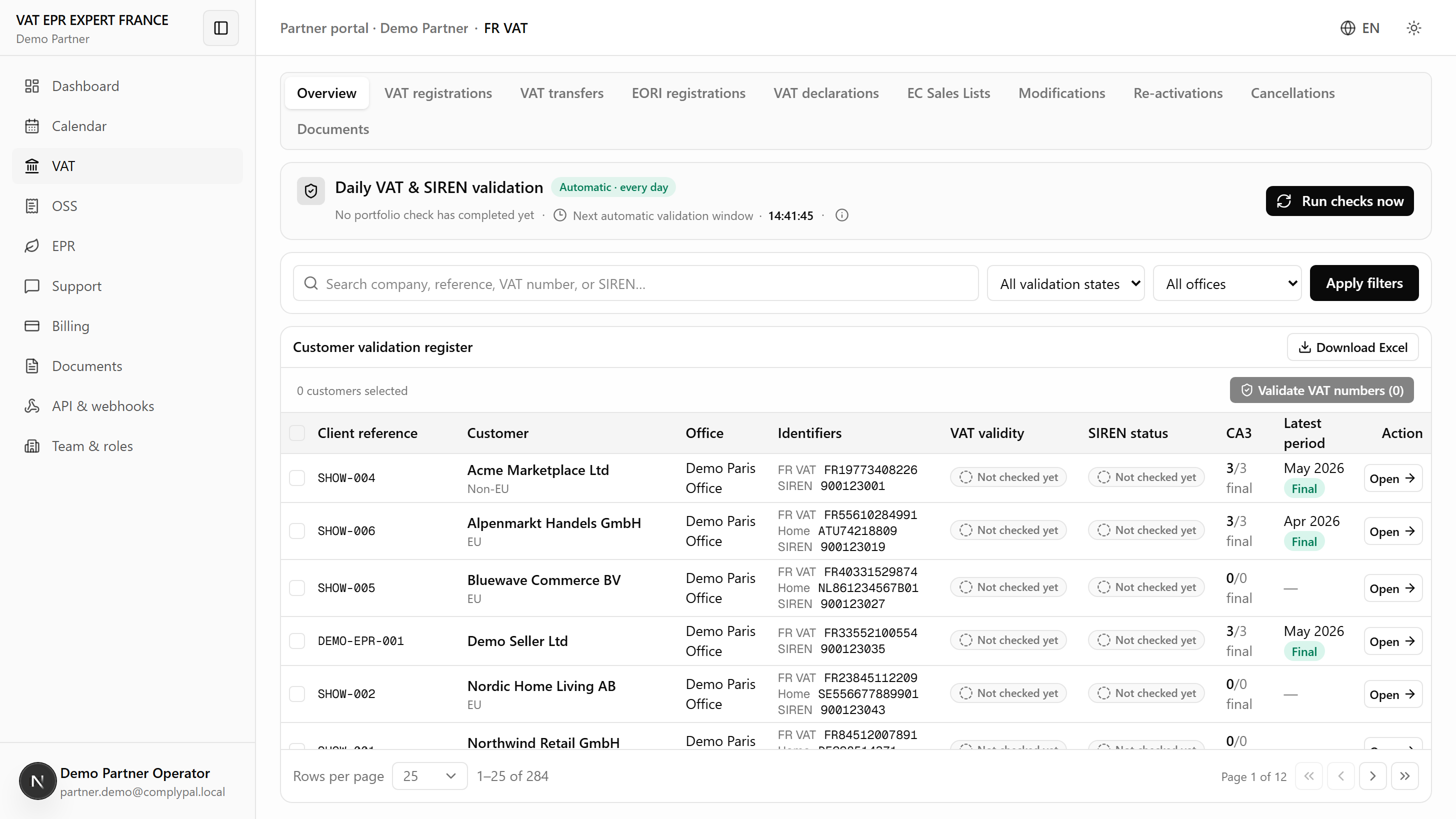Switch to VAT registrations tab

[438, 93]
